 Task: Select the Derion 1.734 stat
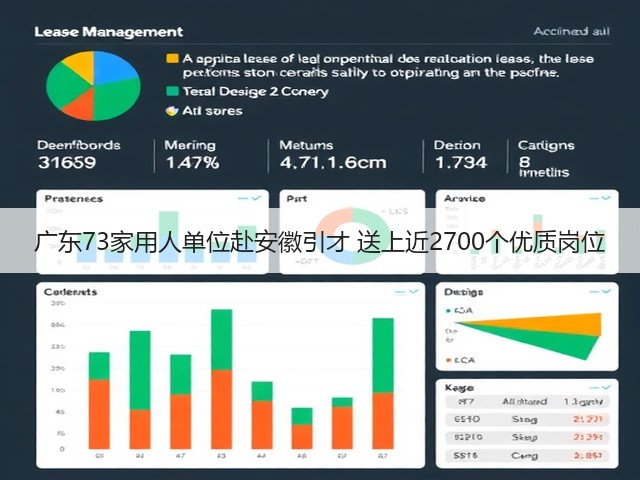(x=460, y=155)
